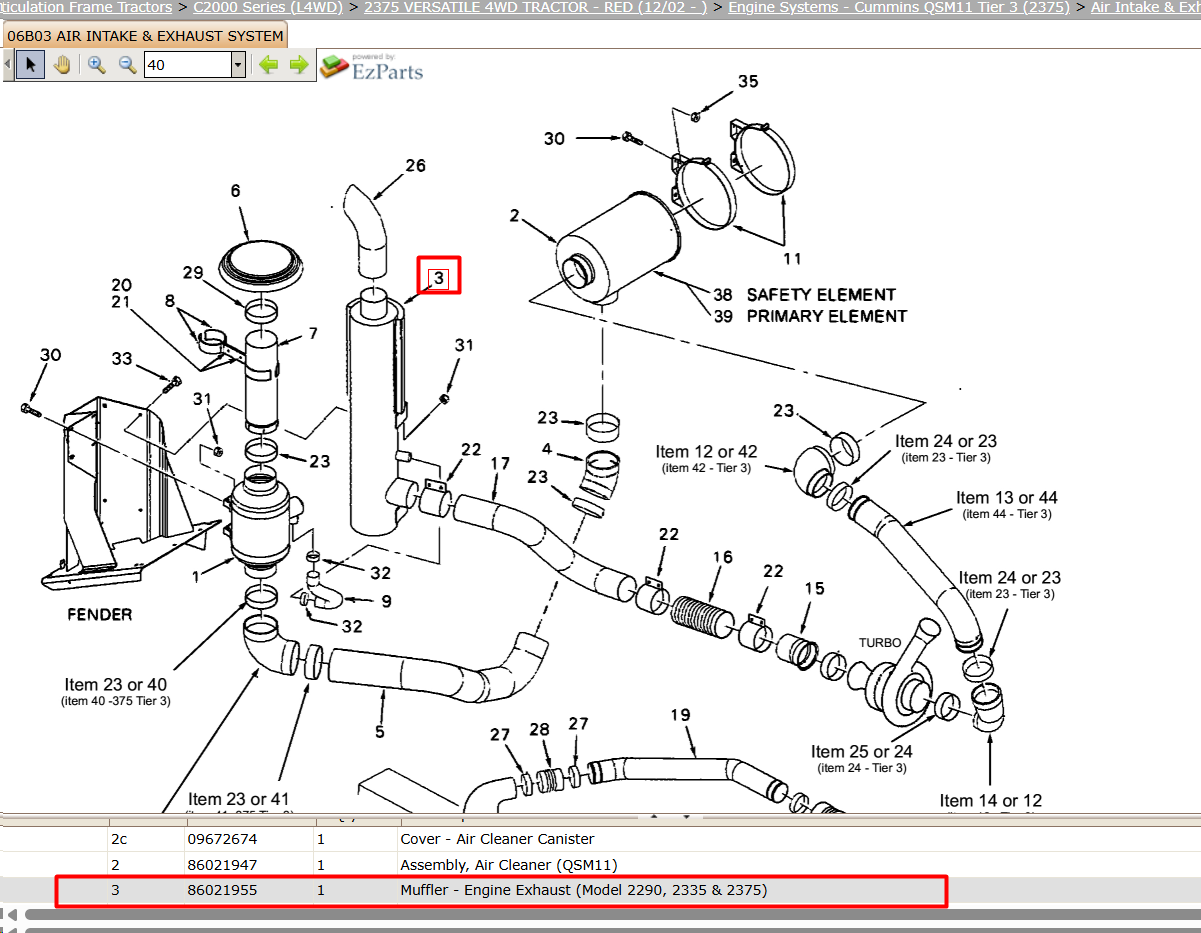
Task: Select callout 11 under the mounting bands
Action: (792, 259)
